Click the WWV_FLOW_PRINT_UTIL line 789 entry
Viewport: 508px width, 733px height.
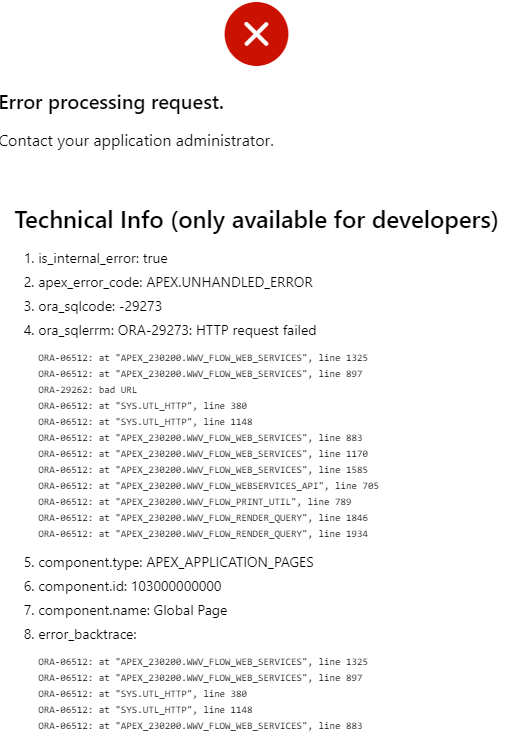[x=195, y=502]
